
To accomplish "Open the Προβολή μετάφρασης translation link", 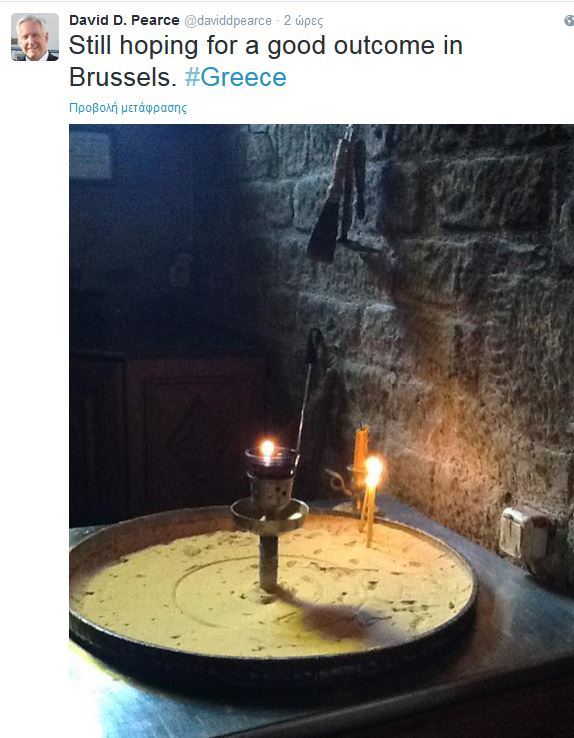I will click(128, 108).
